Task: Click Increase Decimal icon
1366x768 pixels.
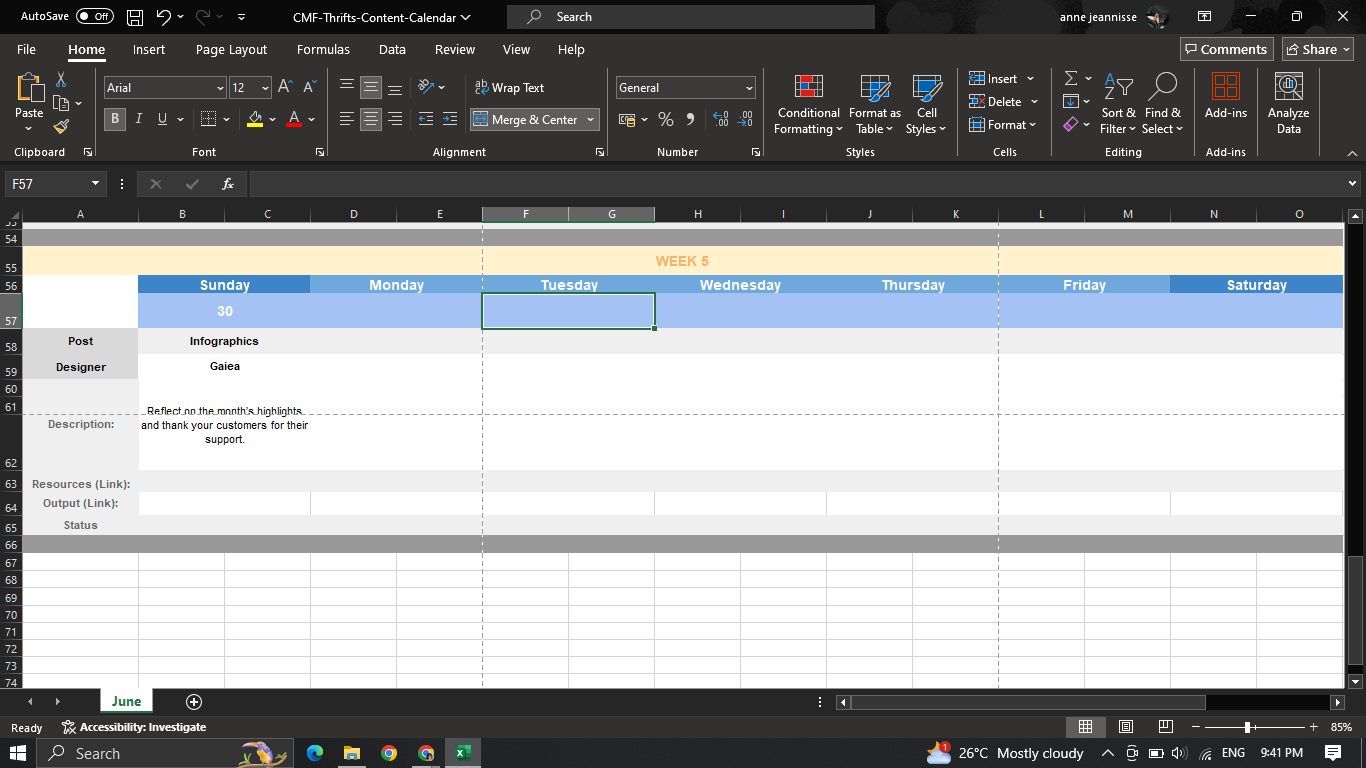Action: pyautogui.click(x=720, y=119)
